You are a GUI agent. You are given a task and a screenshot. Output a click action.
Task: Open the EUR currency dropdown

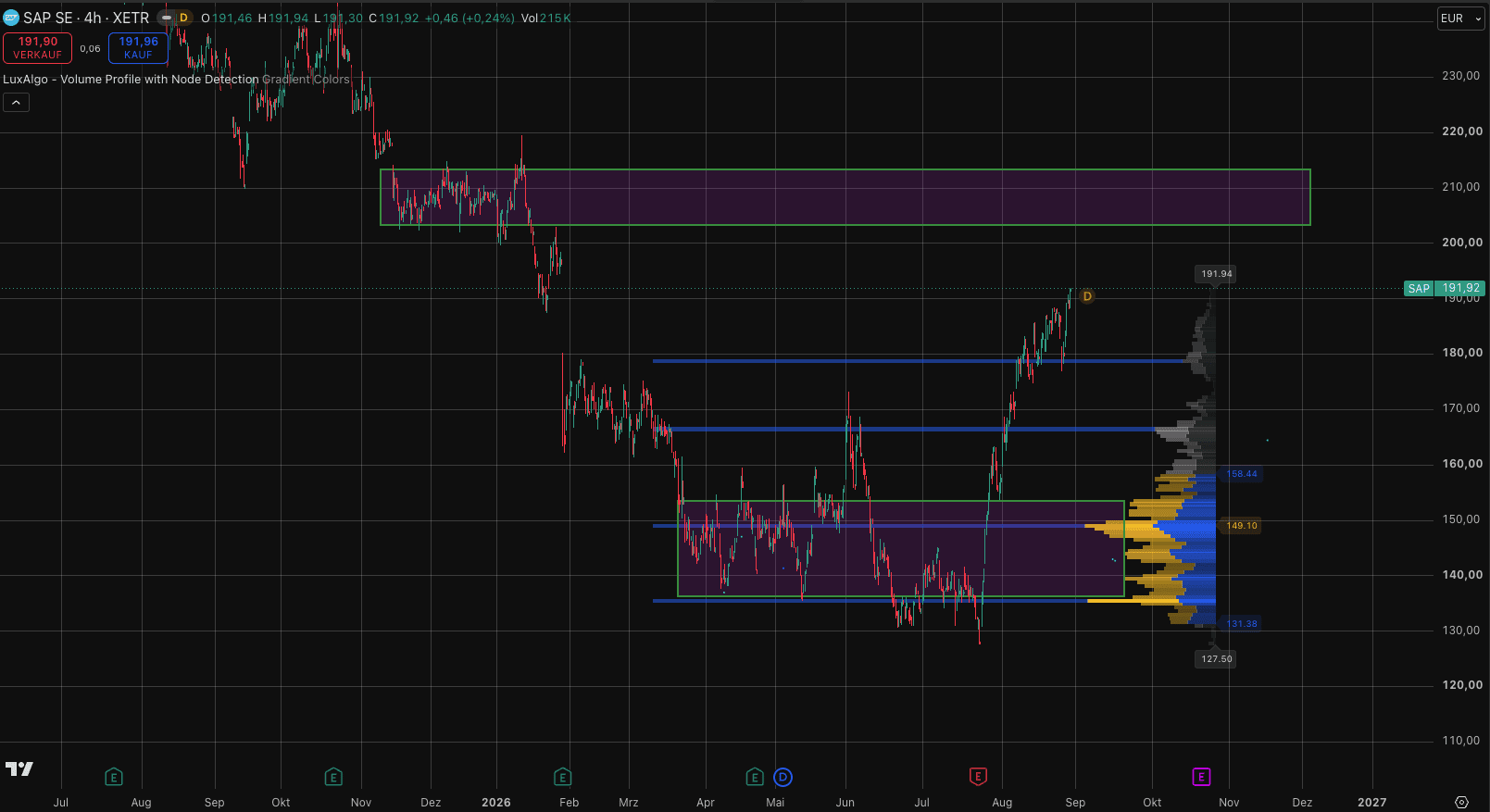click(1461, 19)
